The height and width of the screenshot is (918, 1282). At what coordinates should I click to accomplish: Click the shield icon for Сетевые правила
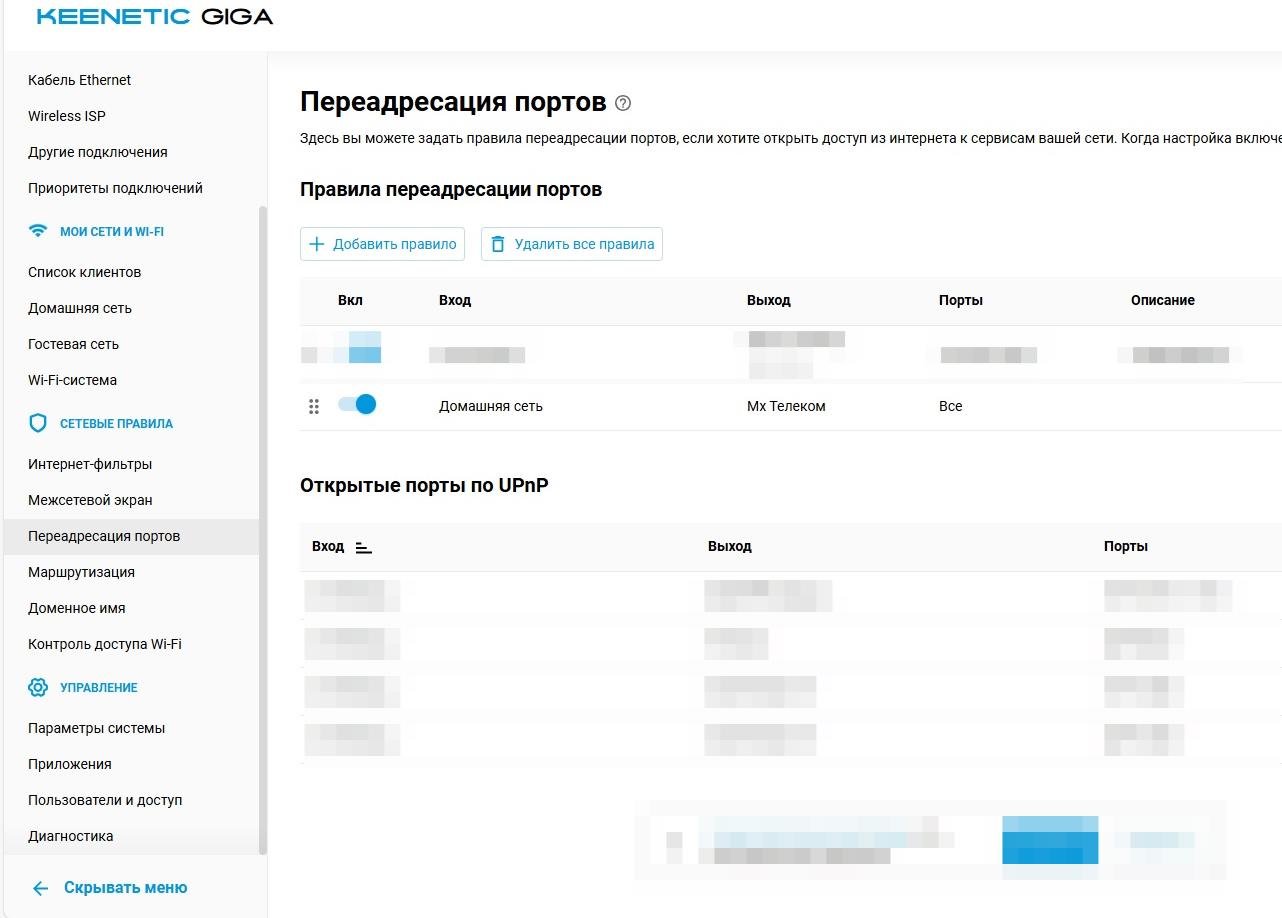click(x=38, y=423)
